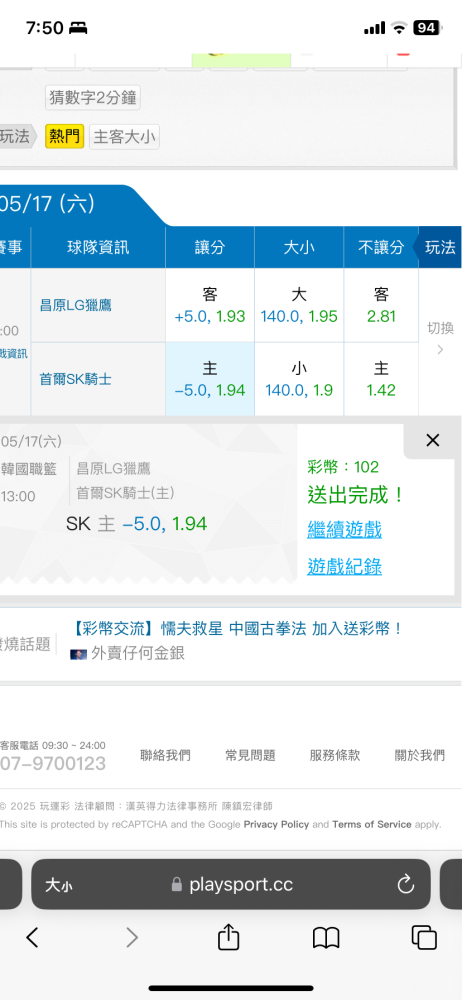Image resolution: width=462 pixels, height=1000 pixels.
Task: Pick 客 2.81 moneyline odds
Action: coord(381,305)
